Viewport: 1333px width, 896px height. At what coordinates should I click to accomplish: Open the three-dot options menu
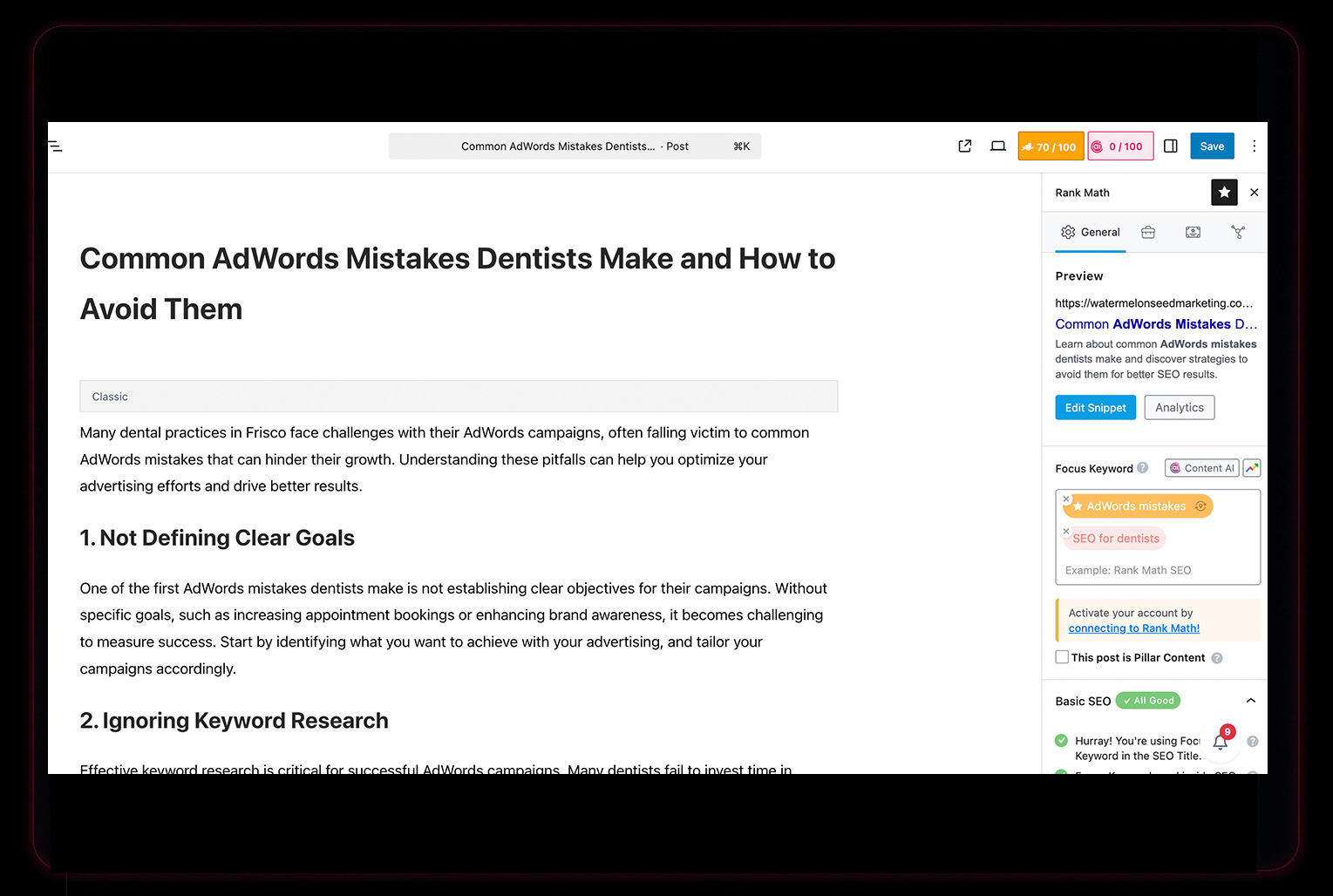(x=1254, y=146)
